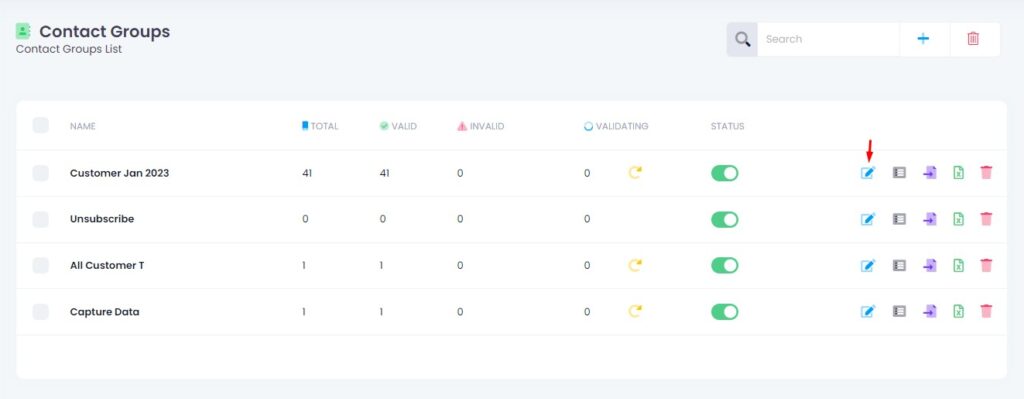This screenshot has height=399, width=1024.
Task: Toggle status of Customer Jan 2023
Action: point(725,173)
